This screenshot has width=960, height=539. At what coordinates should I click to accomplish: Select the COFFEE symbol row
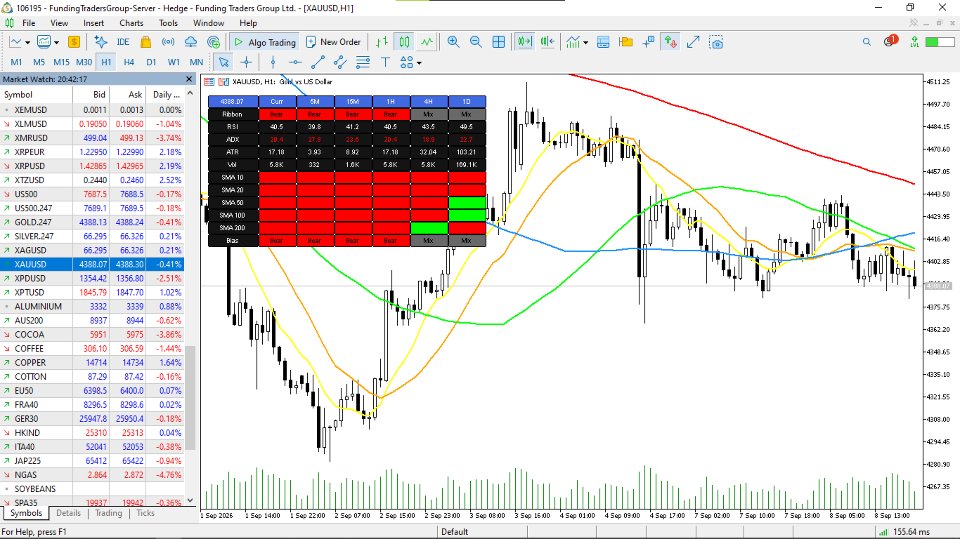point(92,349)
